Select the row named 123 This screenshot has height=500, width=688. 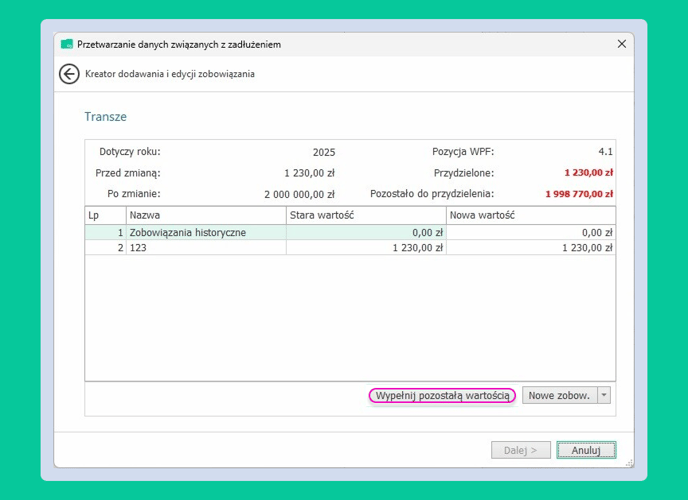point(206,248)
